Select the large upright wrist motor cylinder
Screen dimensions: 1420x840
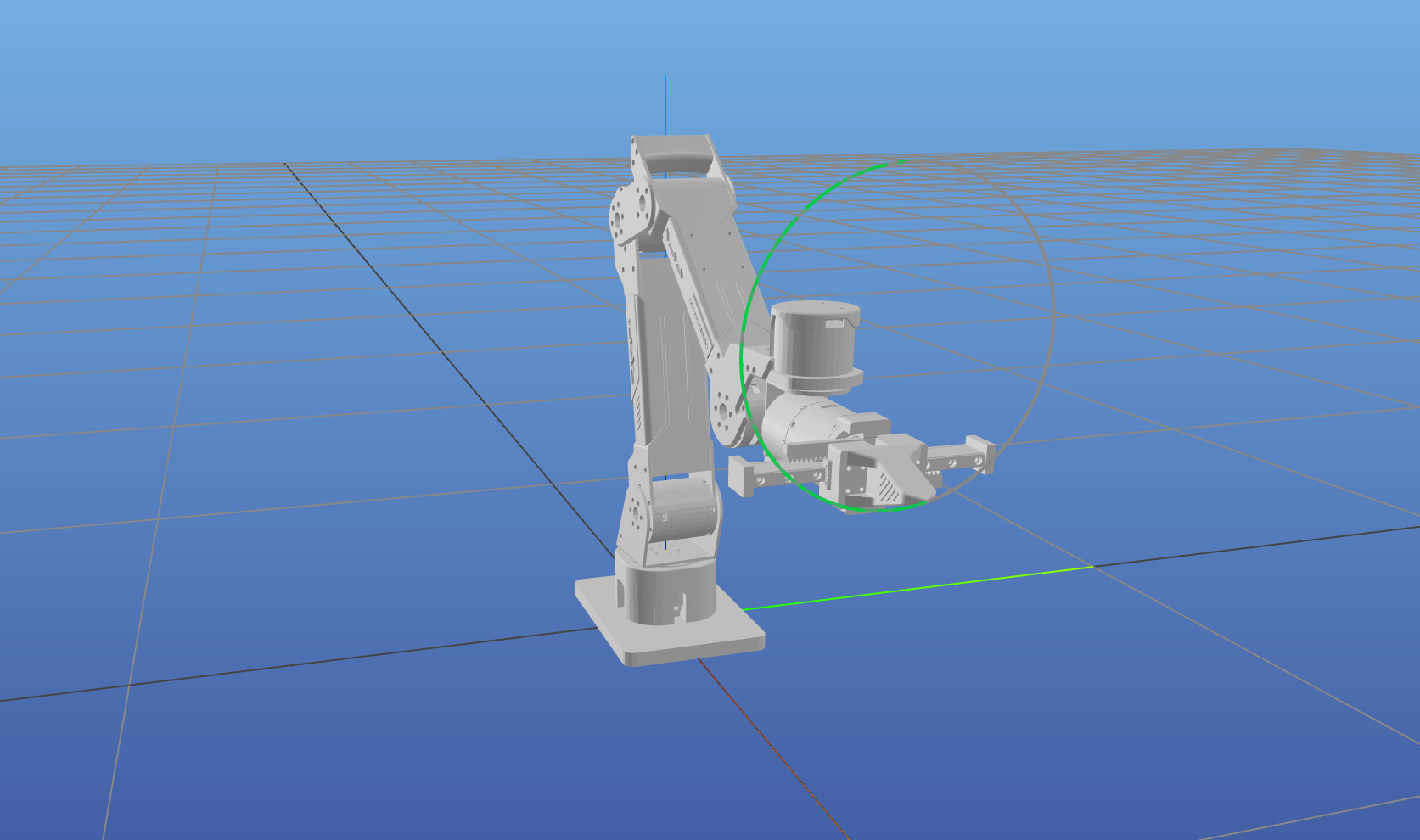tap(813, 346)
